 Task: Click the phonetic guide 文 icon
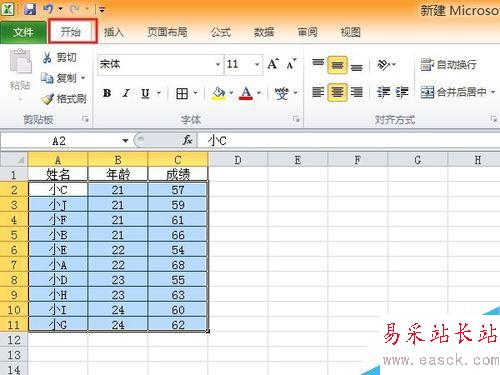tap(282, 93)
